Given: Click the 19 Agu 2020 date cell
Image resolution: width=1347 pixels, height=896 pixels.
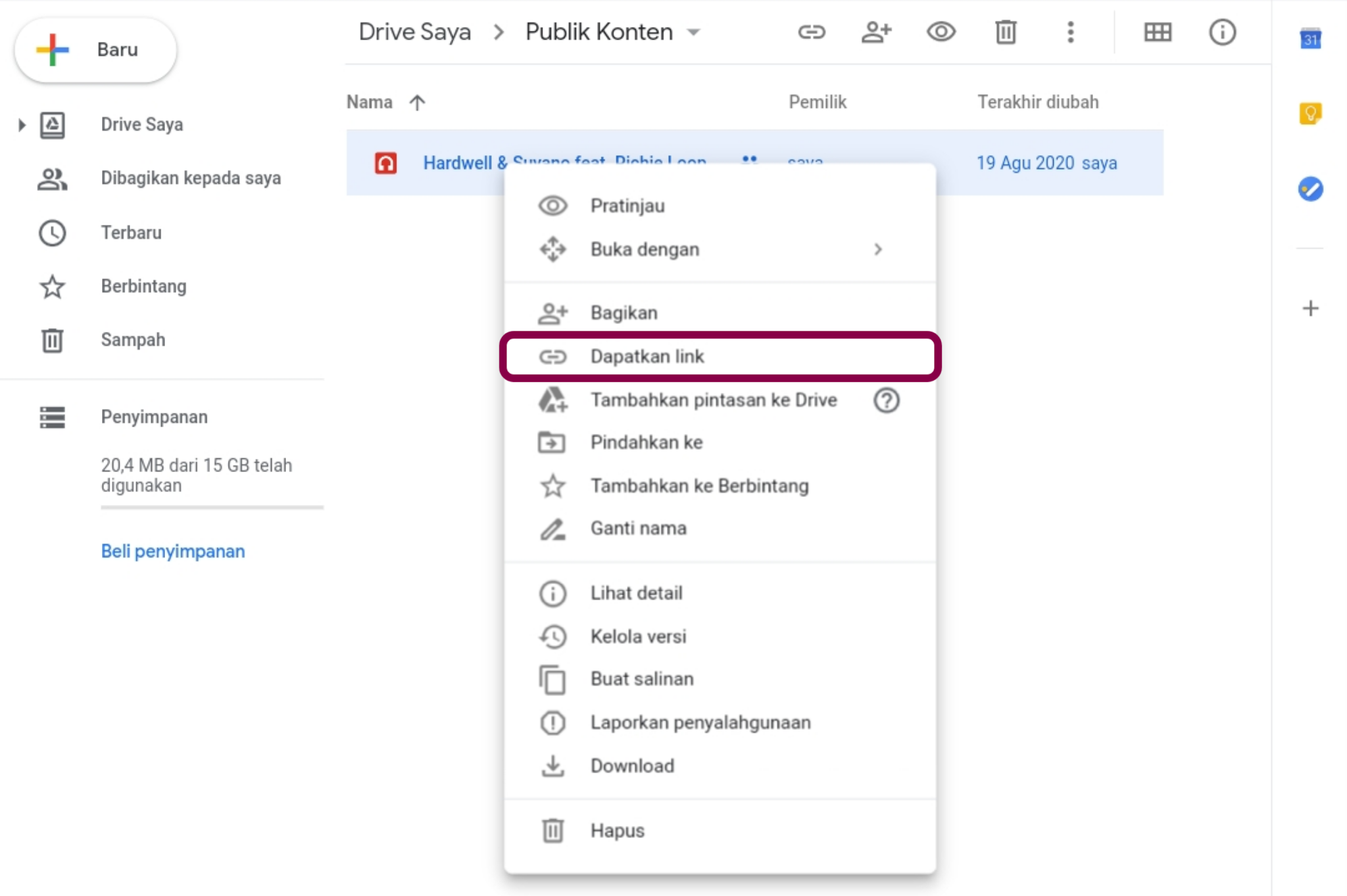Looking at the screenshot, I should pyautogui.click(x=1025, y=162).
